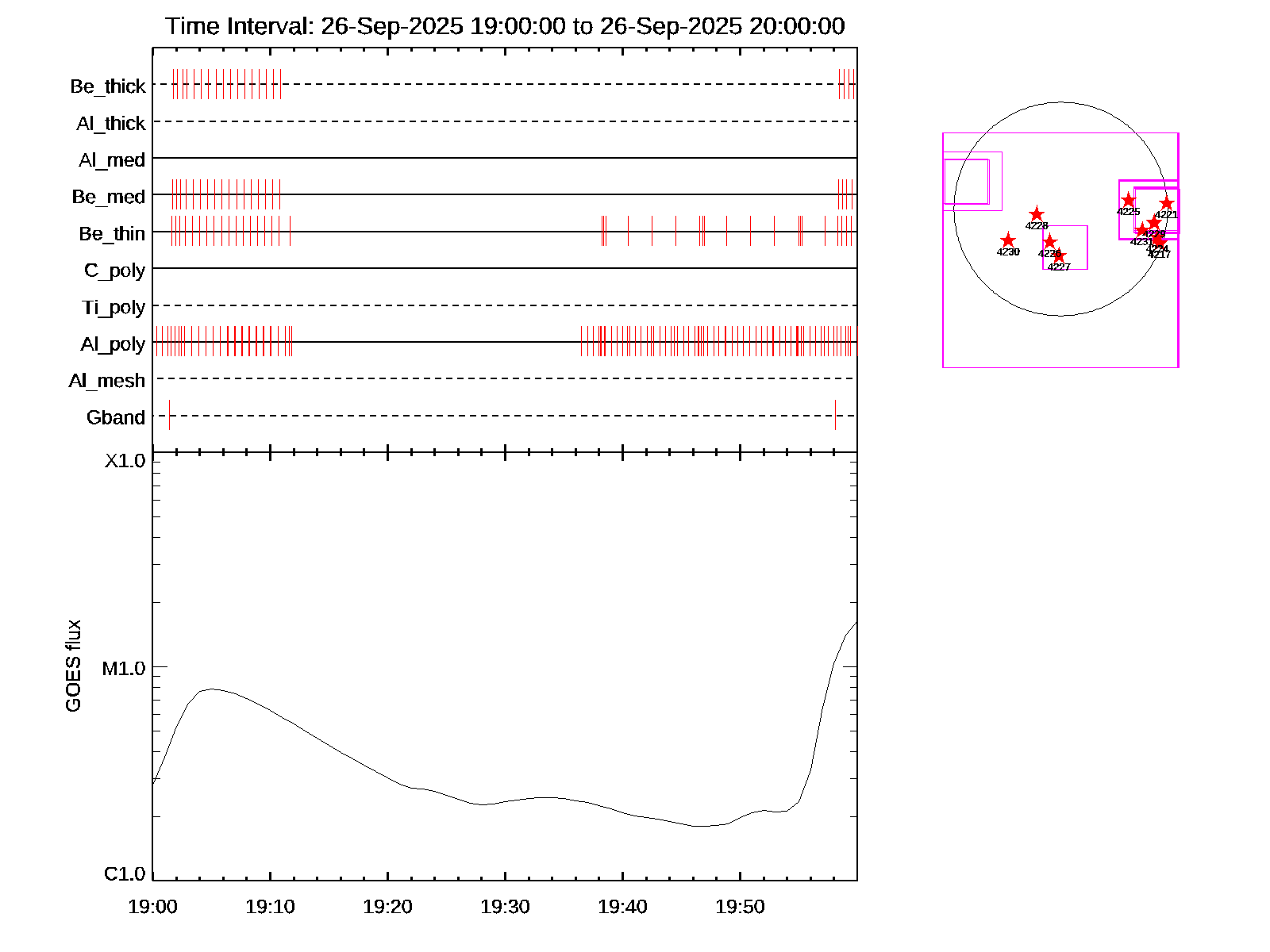Click the C1.0 flux level label
The width and height of the screenshot is (1270, 952).
tap(125, 873)
